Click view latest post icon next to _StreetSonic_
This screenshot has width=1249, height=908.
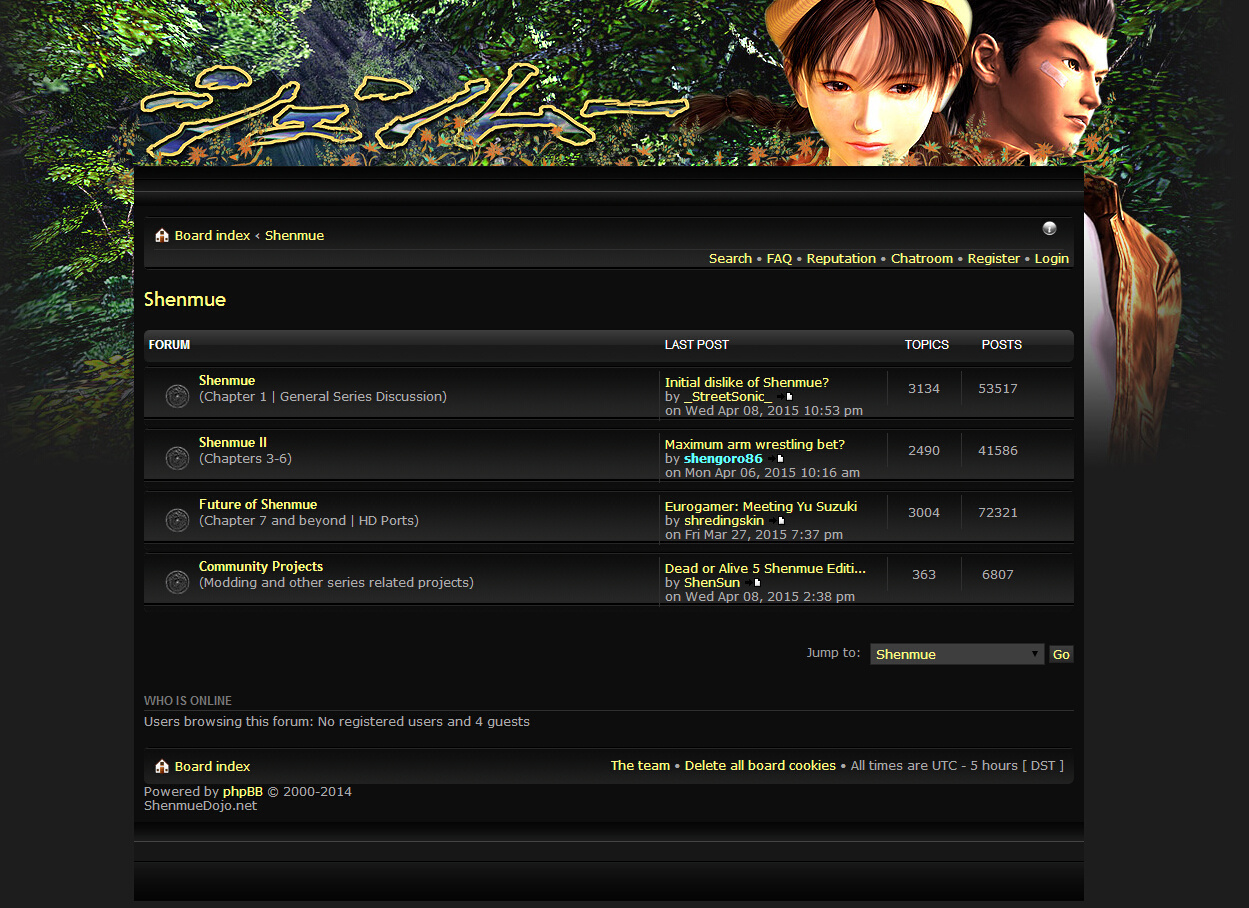click(x=787, y=397)
